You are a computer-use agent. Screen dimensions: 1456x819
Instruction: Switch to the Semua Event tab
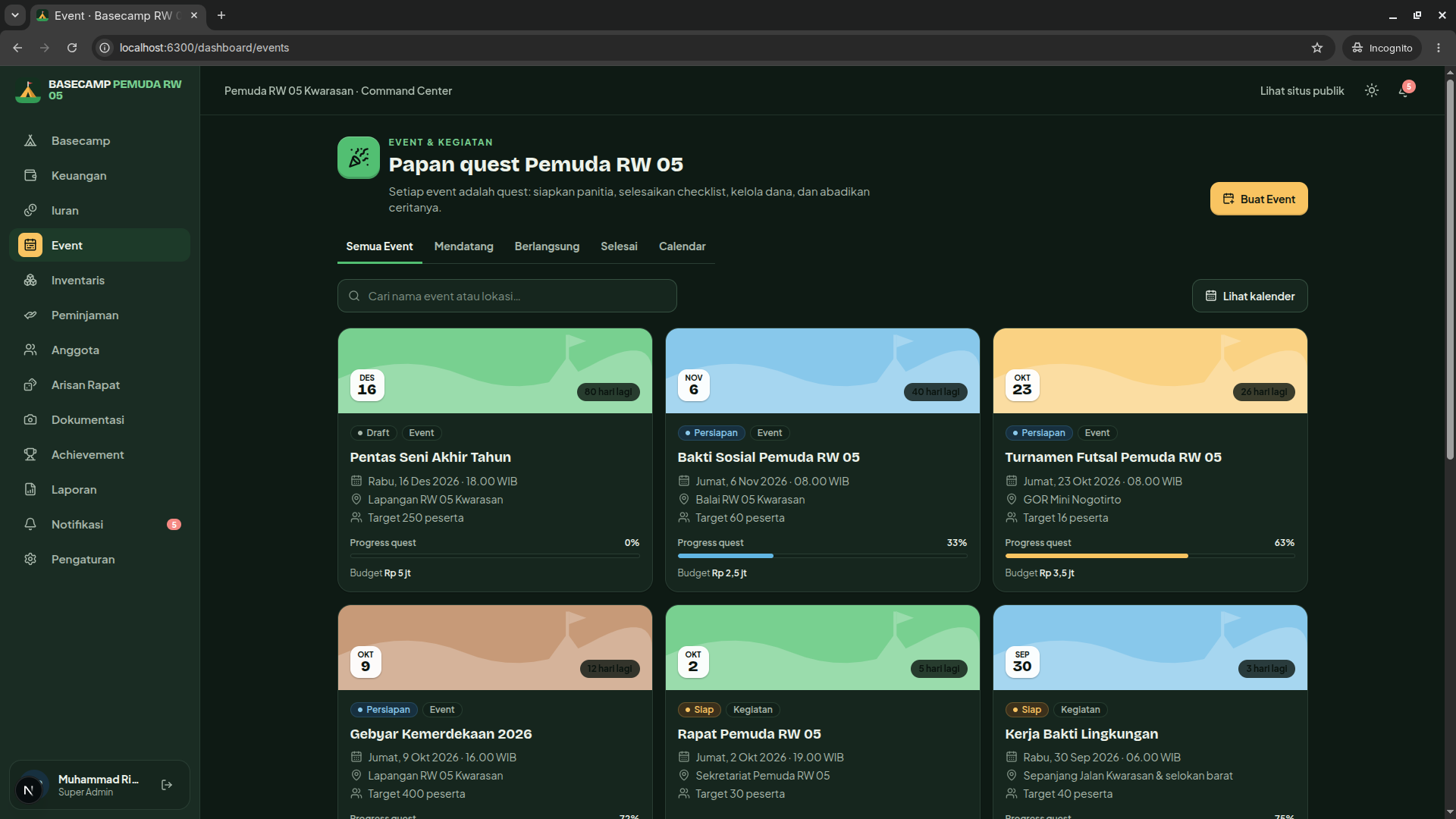coord(379,246)
